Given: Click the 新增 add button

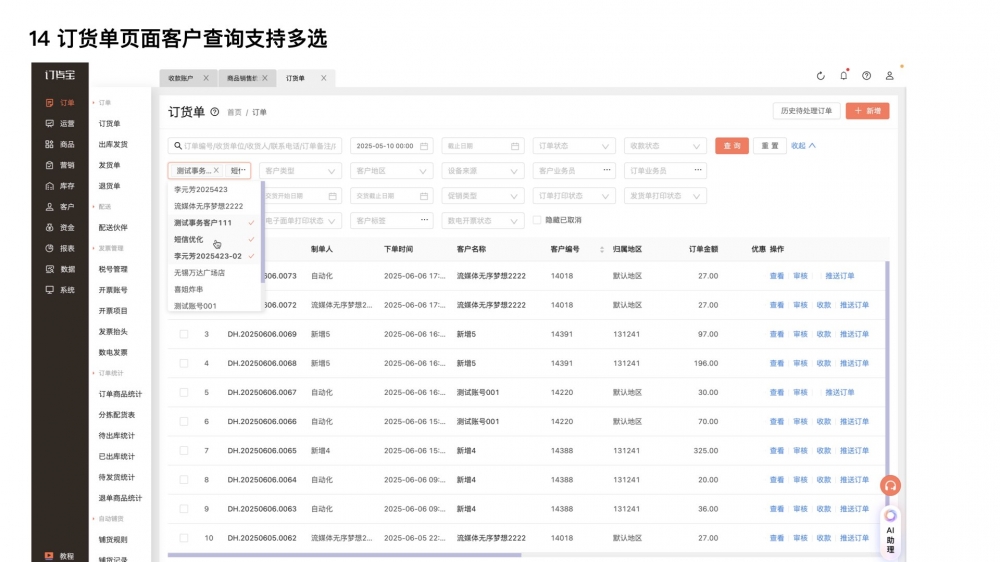Looking at the screenshot, I should pyautogui.click(x=867, y=111).
